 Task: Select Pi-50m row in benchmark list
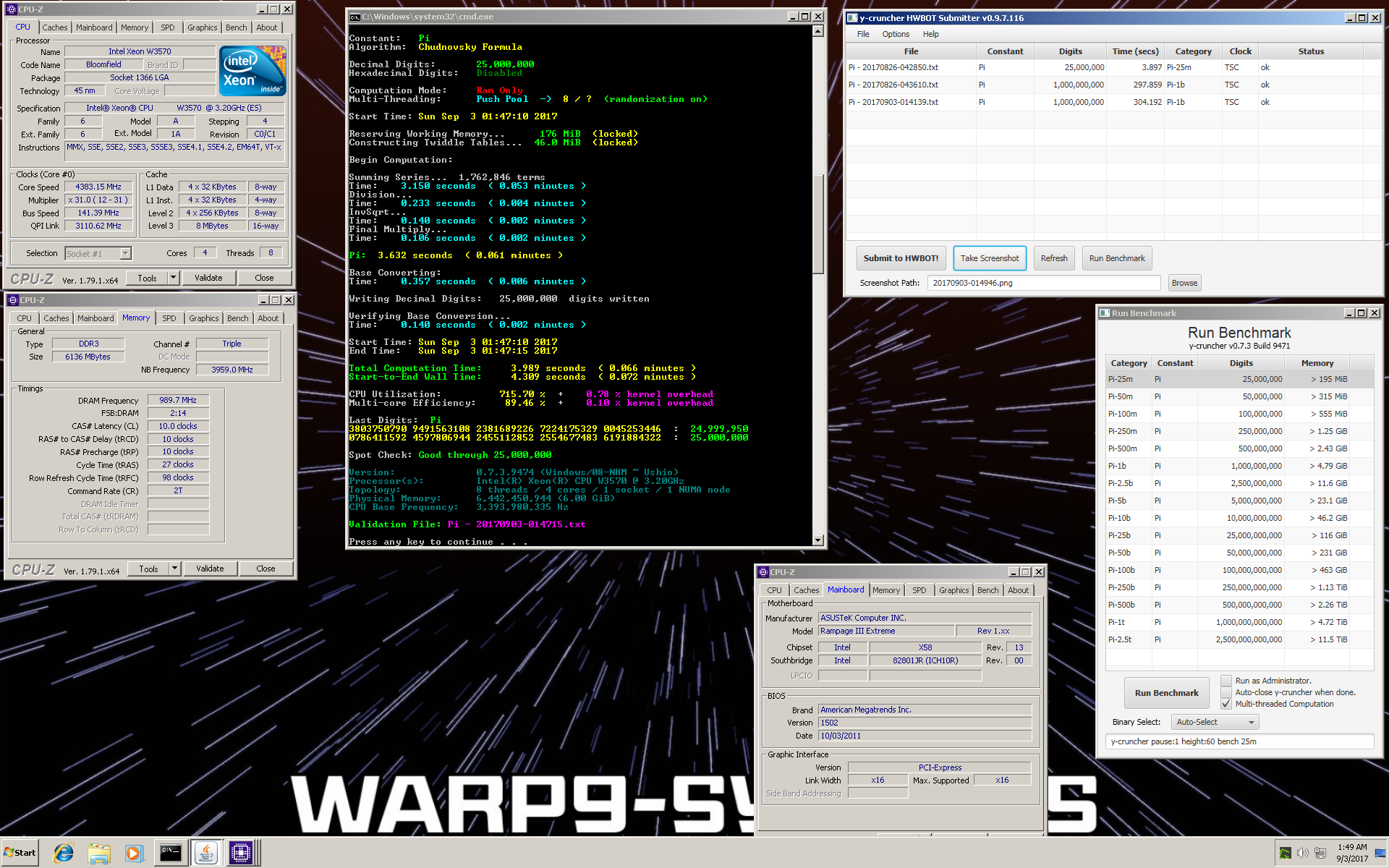pyautogui.click(x=1239, y=396)
